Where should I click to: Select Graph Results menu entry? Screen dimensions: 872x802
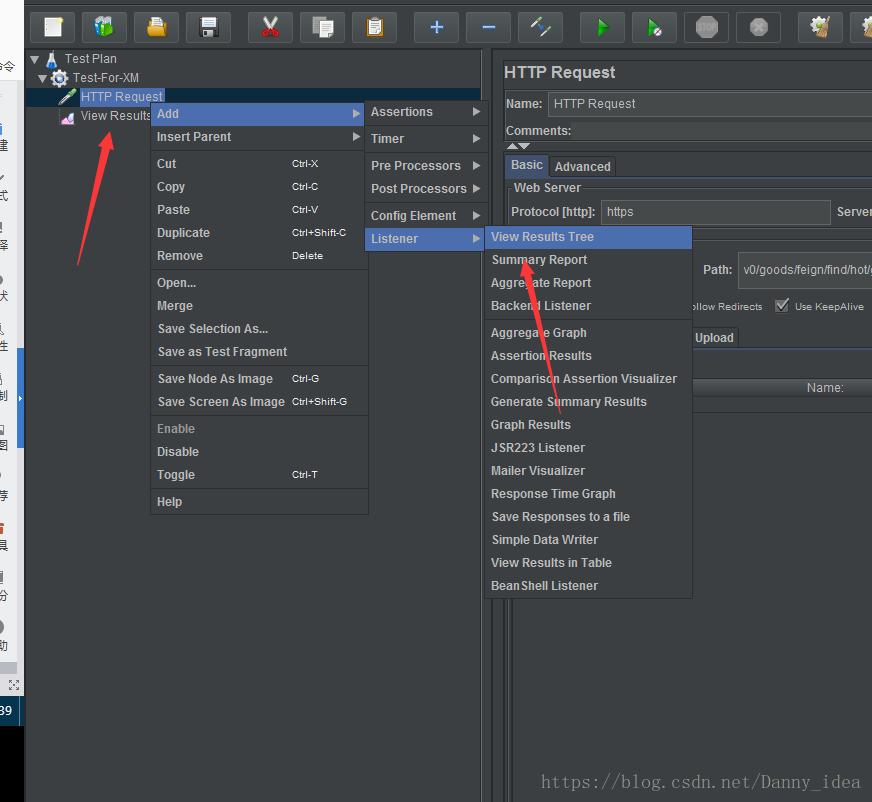pyautogui.click(x=589, y=425)
